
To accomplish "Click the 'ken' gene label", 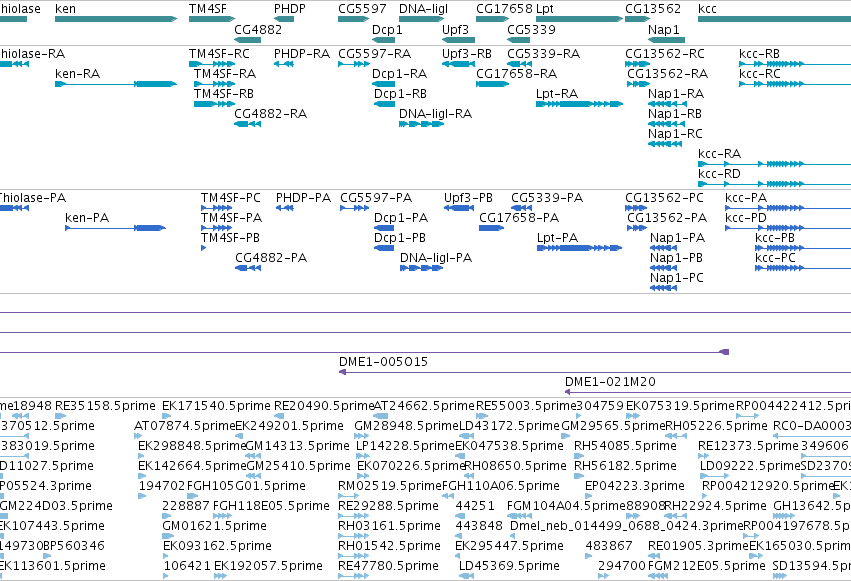I will (x=65, y=9).
